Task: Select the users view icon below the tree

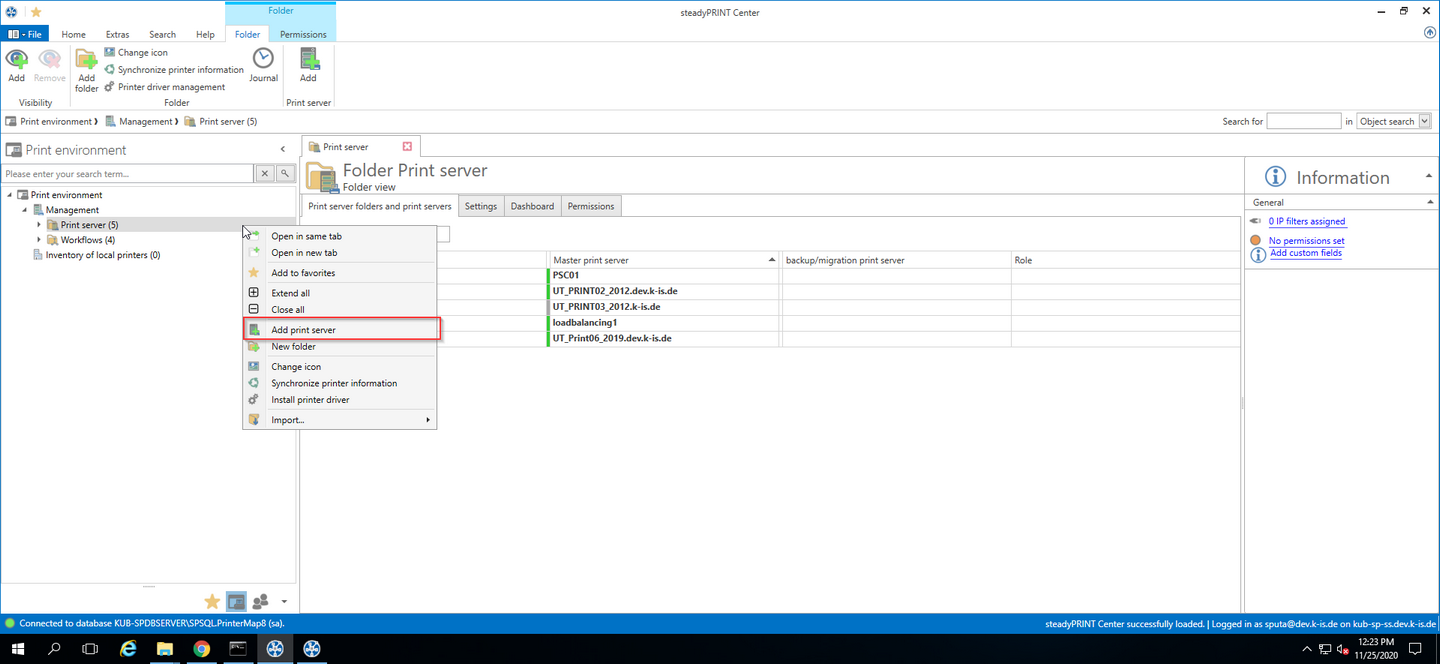Action: (x=260, y=601)
